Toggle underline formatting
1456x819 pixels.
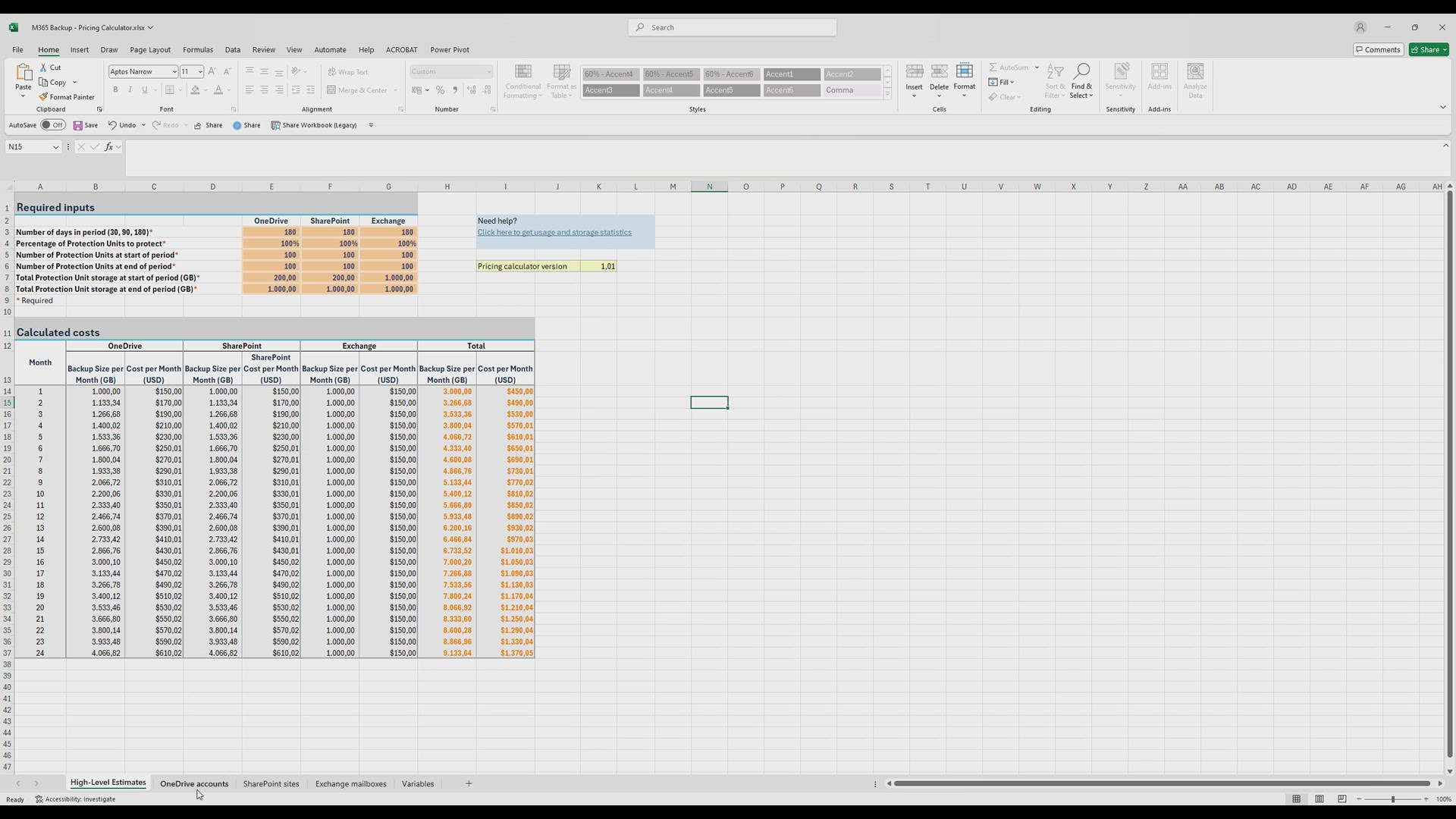click(144, 89)
